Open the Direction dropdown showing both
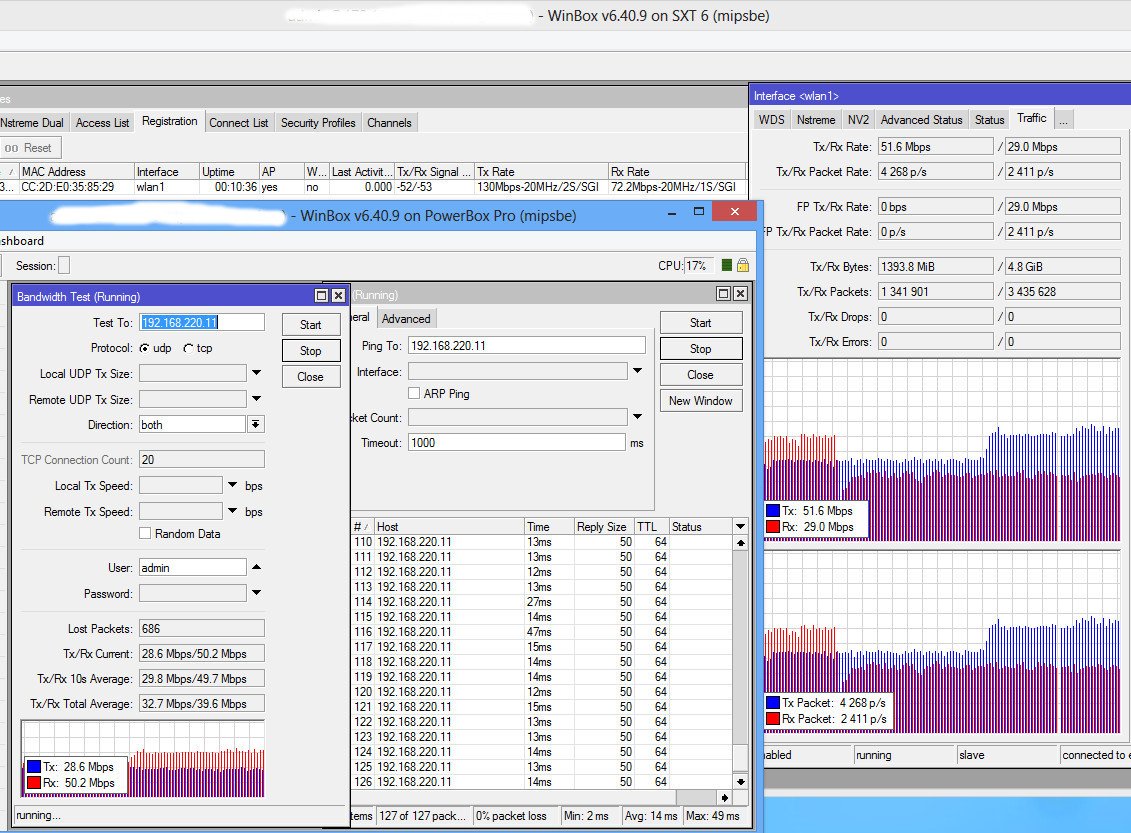The width and height of the screenshot is (1131, 833). (x=256, y=424)
